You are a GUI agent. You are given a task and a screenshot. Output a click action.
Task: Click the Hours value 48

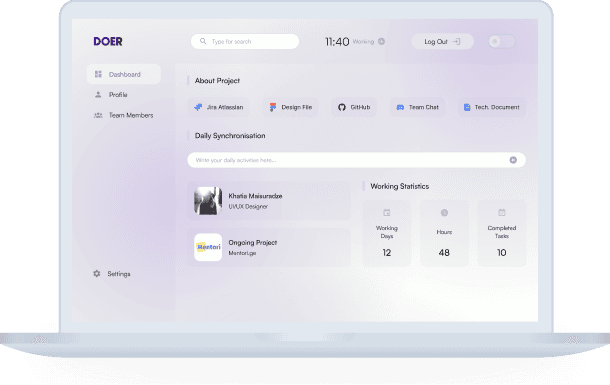[x=444, y=253]
